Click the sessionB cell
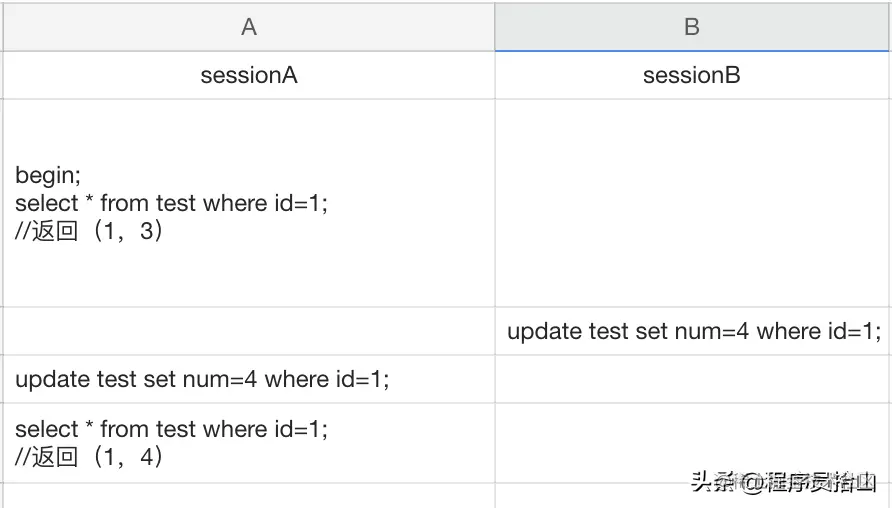Image resolution: width=892 pixels, height=508 pixels. pos(692,75)
